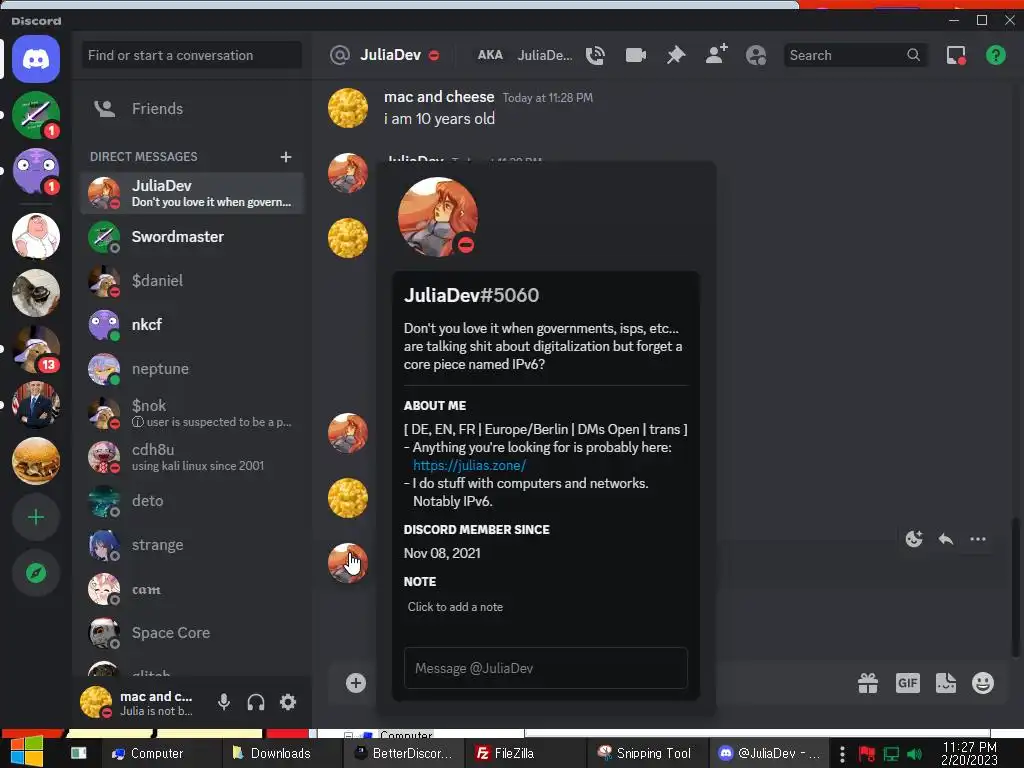
Task: Open the nkcf direct message
Action: (192, 325)
